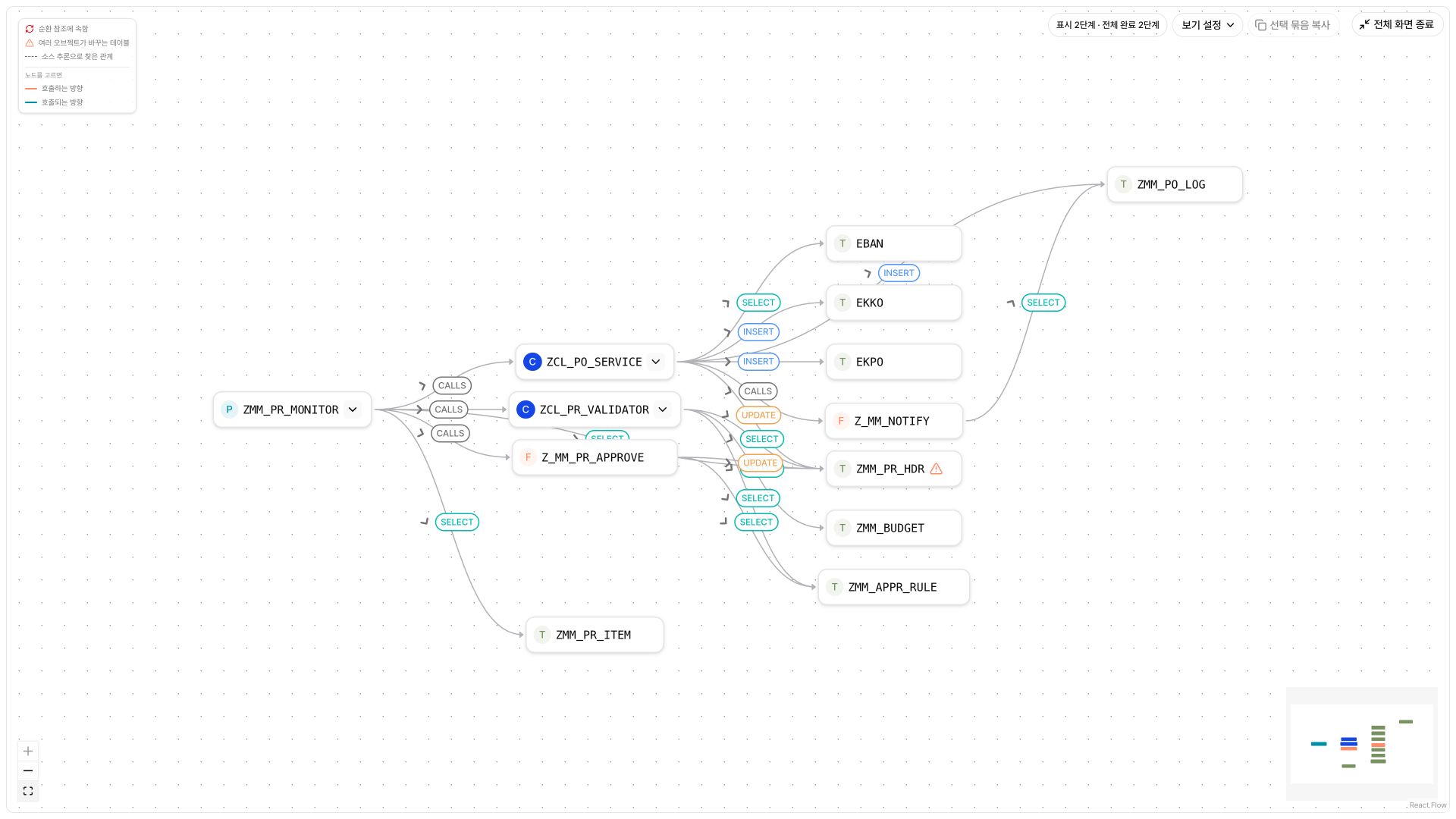The image size is (1456, 819).
Task: Zoom in with the plus control
Action: pos(28,752)
